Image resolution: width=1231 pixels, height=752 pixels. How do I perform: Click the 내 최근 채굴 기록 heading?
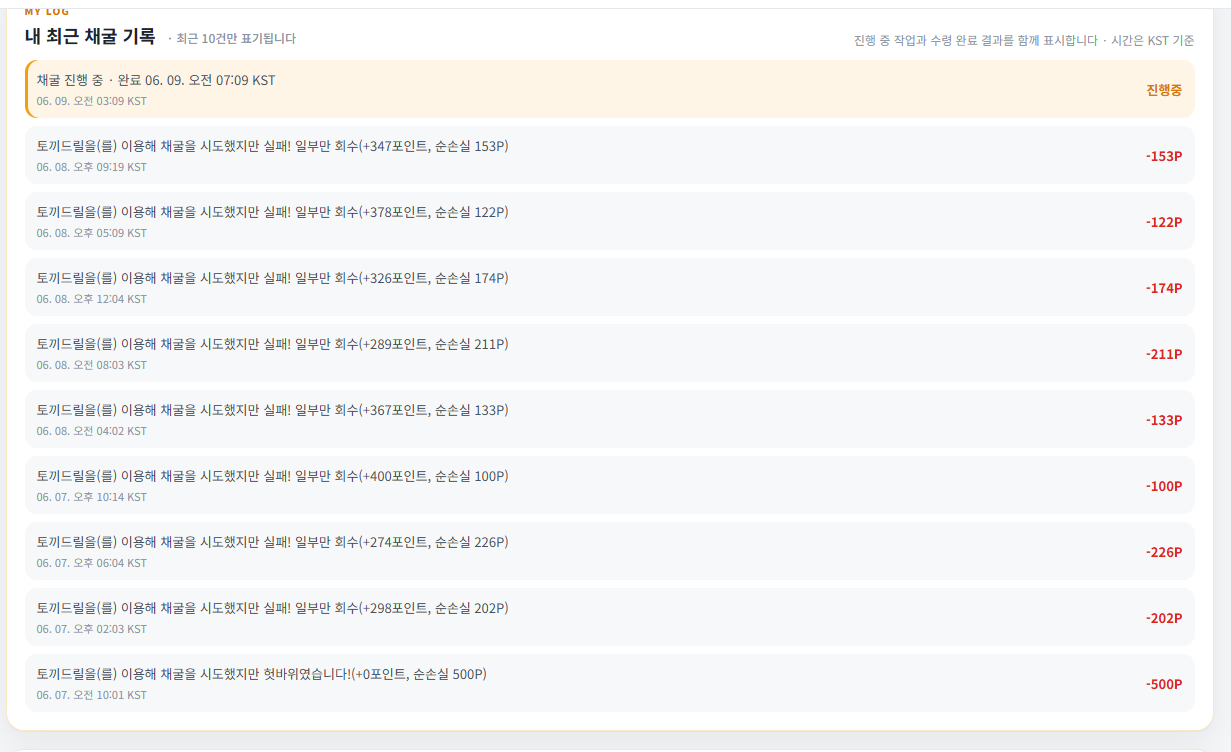pos(90,37)
